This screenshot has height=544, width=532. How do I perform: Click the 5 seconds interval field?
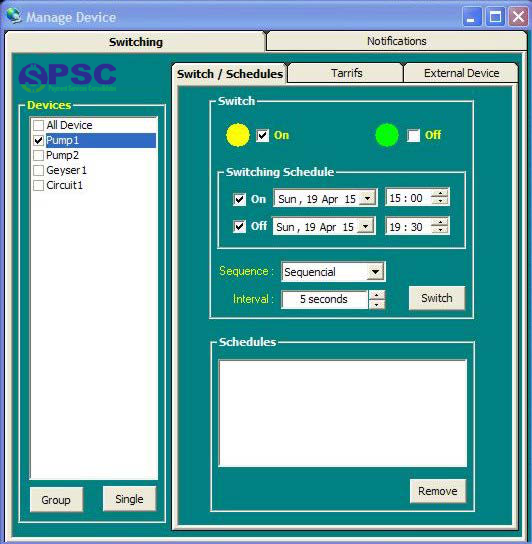[324, 299]
